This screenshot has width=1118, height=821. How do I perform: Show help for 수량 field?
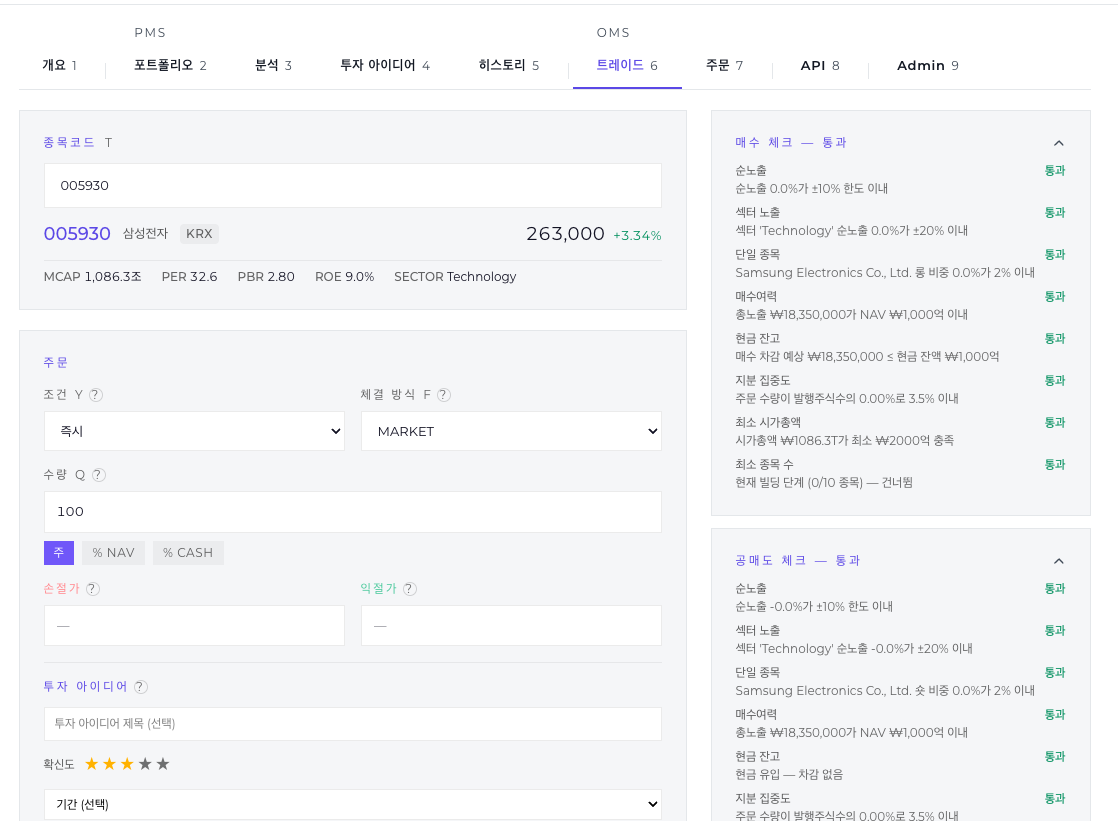click(x=99, y=475)
